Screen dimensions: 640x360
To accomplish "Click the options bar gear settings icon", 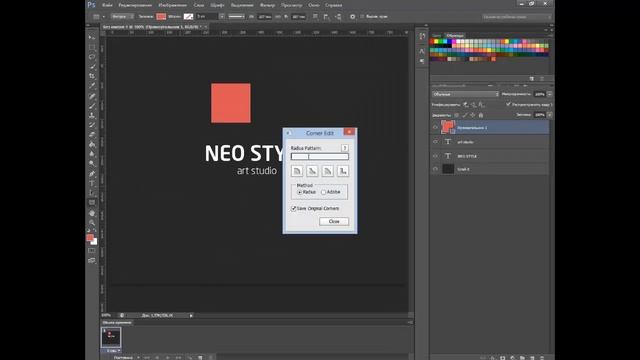I will click(x=353, y=17).
